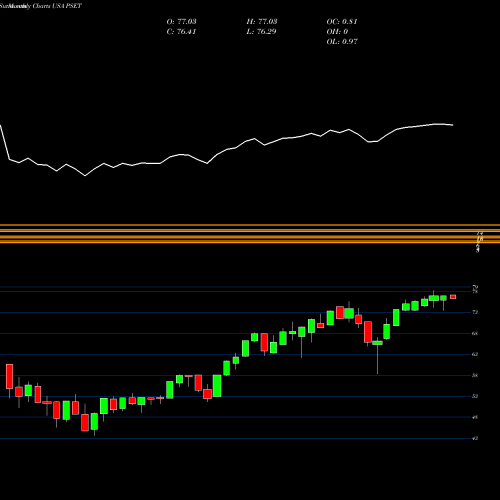500x500 pixels.
Task: Click the 72 price axis label
Action: [x=475, y=312]
